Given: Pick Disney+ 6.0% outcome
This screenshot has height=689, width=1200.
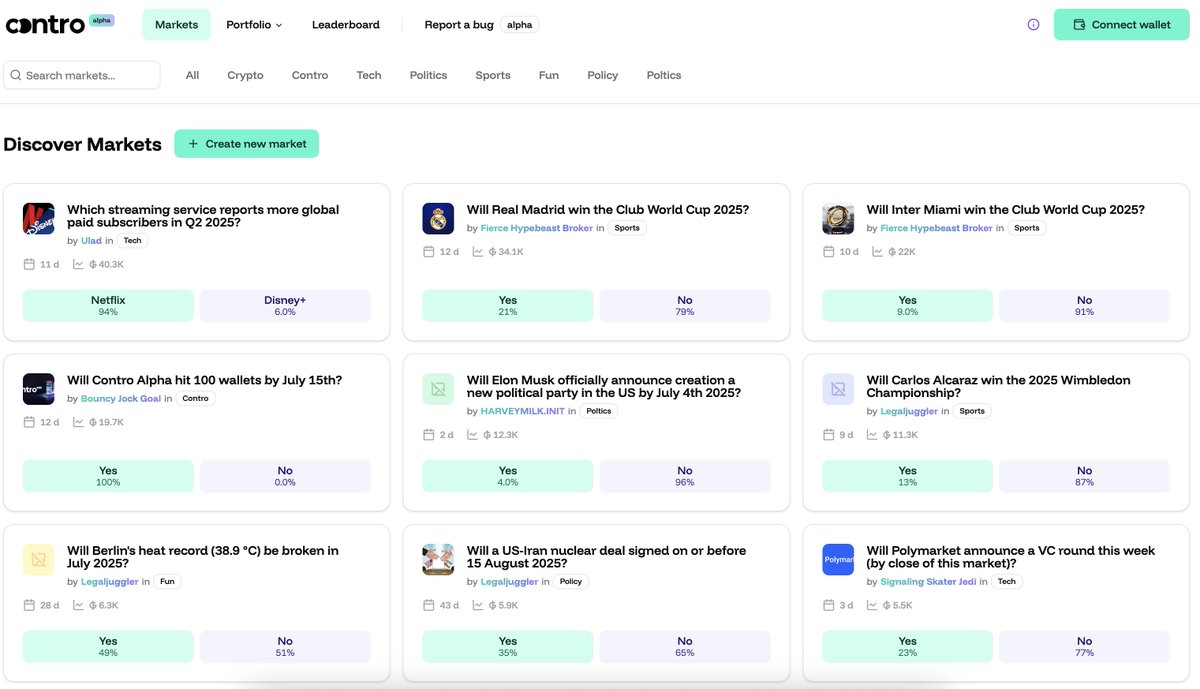Looking at the screenshot, I should pyautogui.click(x=285, y=306).
